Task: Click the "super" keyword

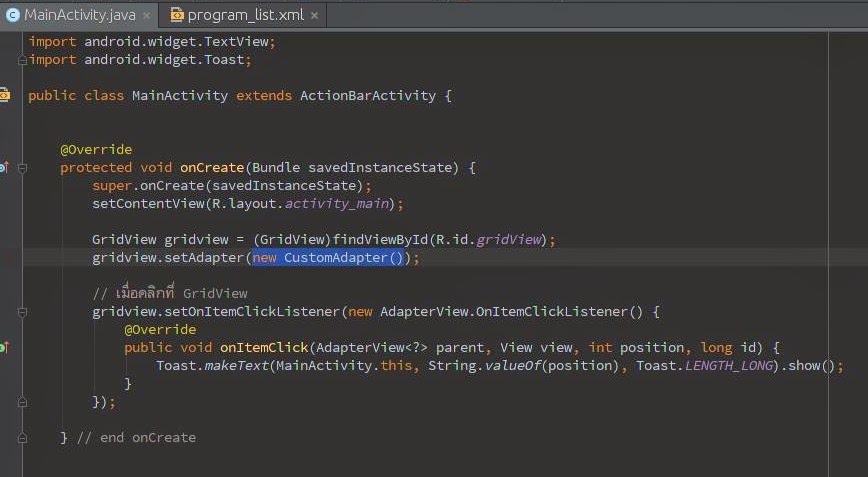Action: click(112, 185)
